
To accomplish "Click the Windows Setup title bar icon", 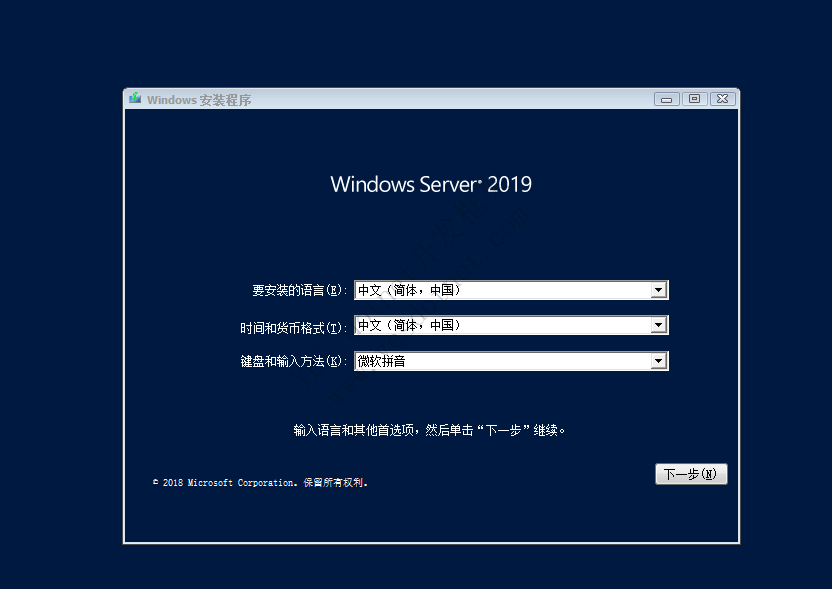I will coord(135,99).
